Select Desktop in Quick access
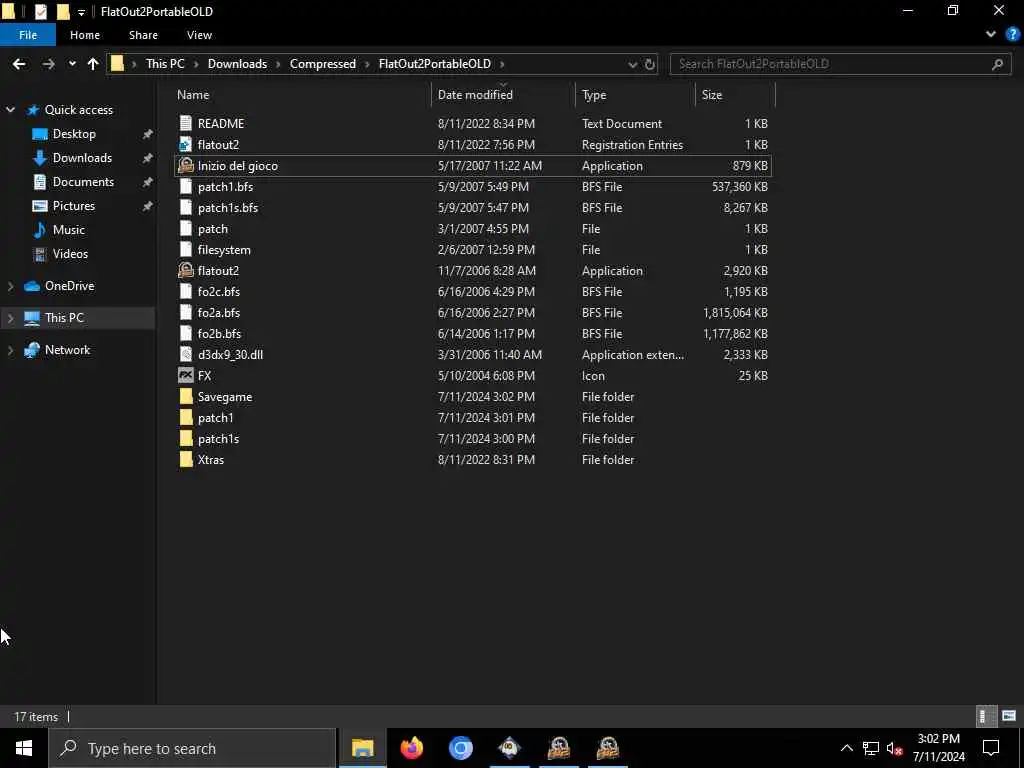1024x768 pixels. [74, 134]
